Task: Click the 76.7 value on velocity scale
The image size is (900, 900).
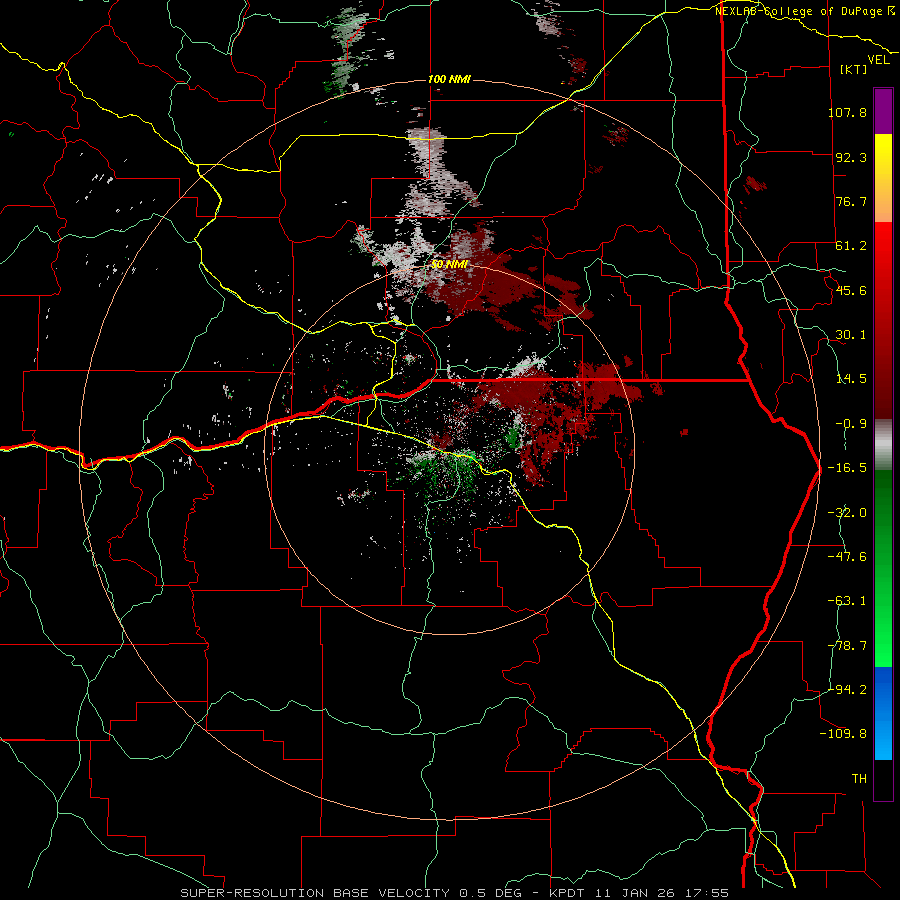Action: 851,201
